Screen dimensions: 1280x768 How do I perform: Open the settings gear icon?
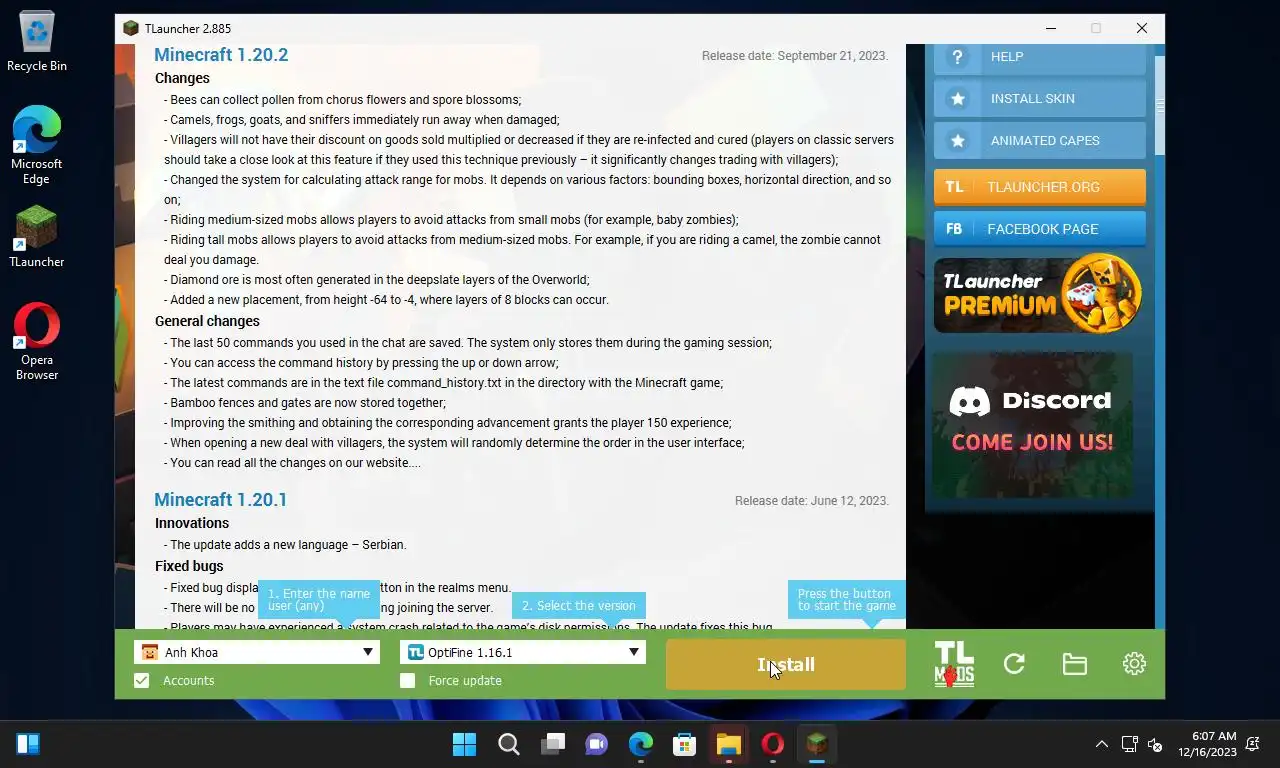[x=1134, y=664]
